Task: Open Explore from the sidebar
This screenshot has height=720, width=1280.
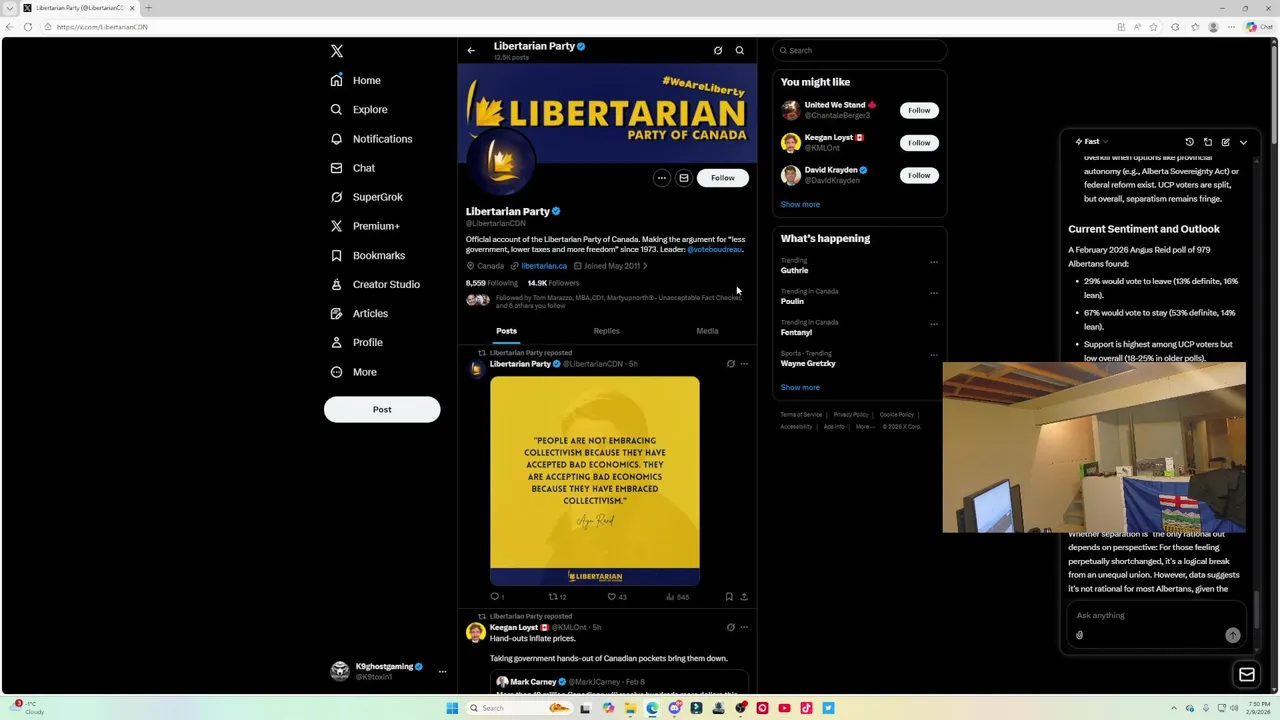Action: coord(359,109)
